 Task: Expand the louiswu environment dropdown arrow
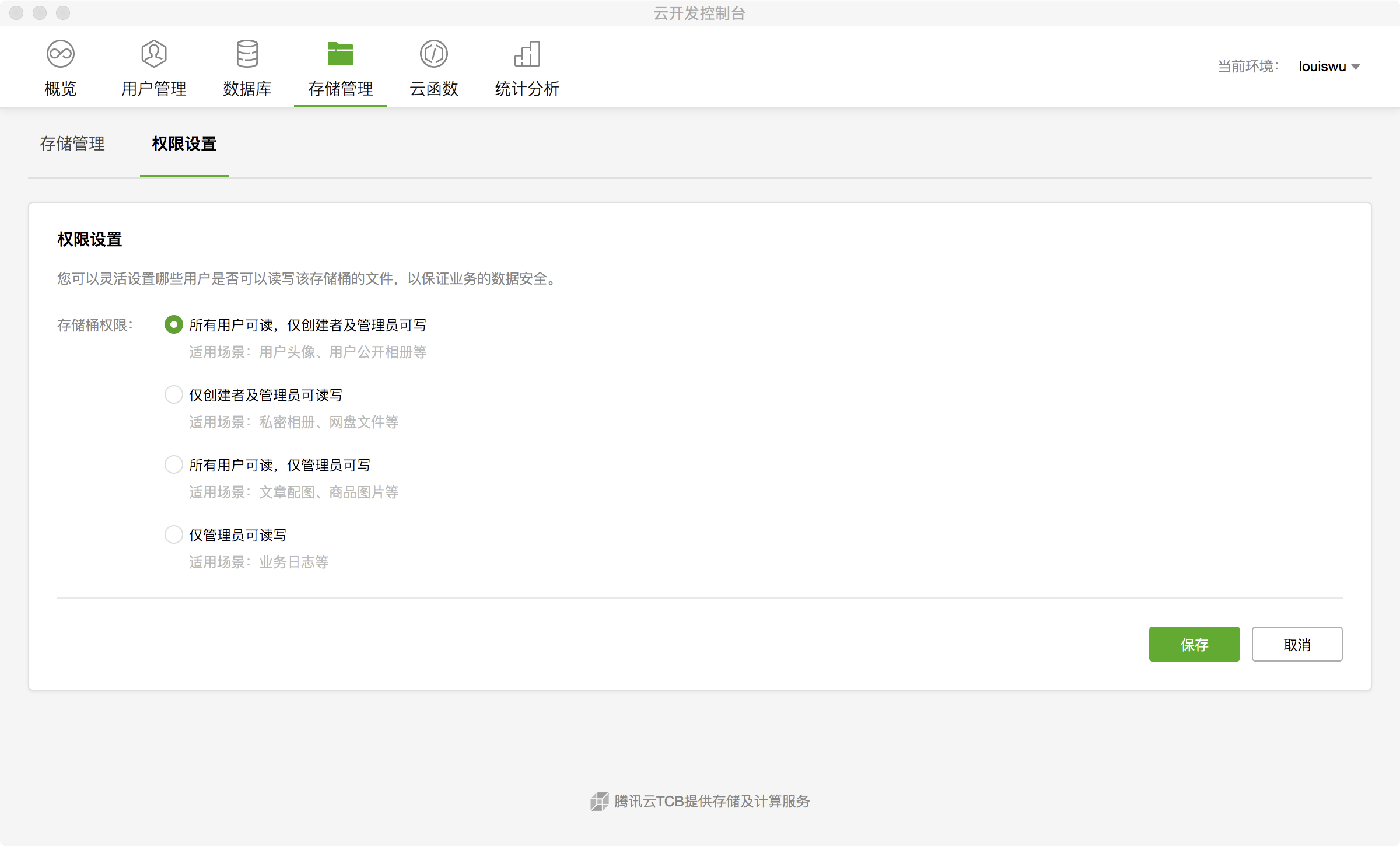point(1356,67)
